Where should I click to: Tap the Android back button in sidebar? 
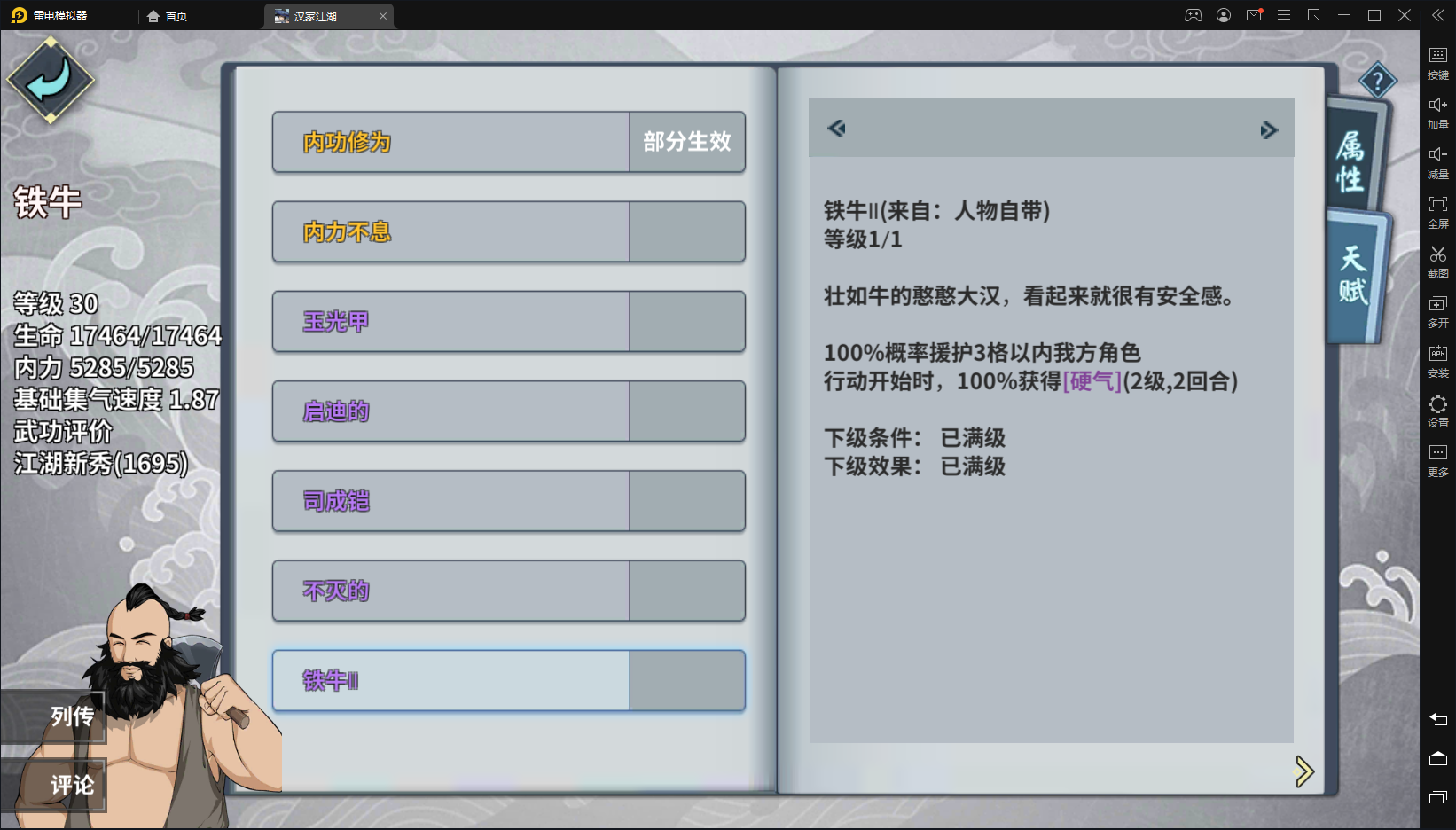click(1438, 719)
